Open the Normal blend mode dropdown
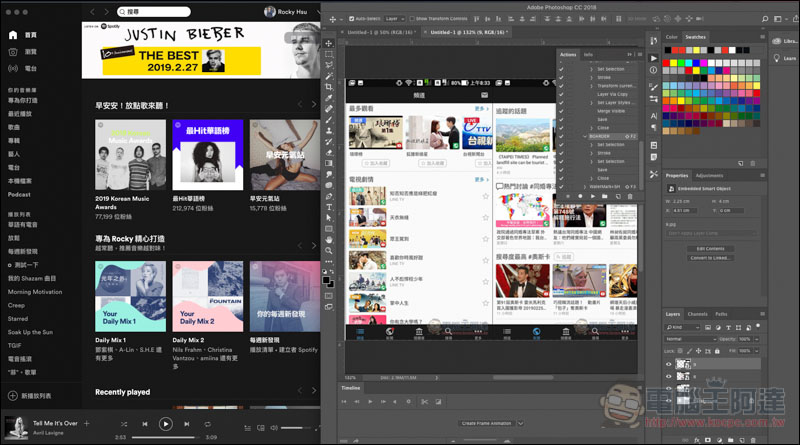This screenshot has height=445, width=800. [690, 339]
